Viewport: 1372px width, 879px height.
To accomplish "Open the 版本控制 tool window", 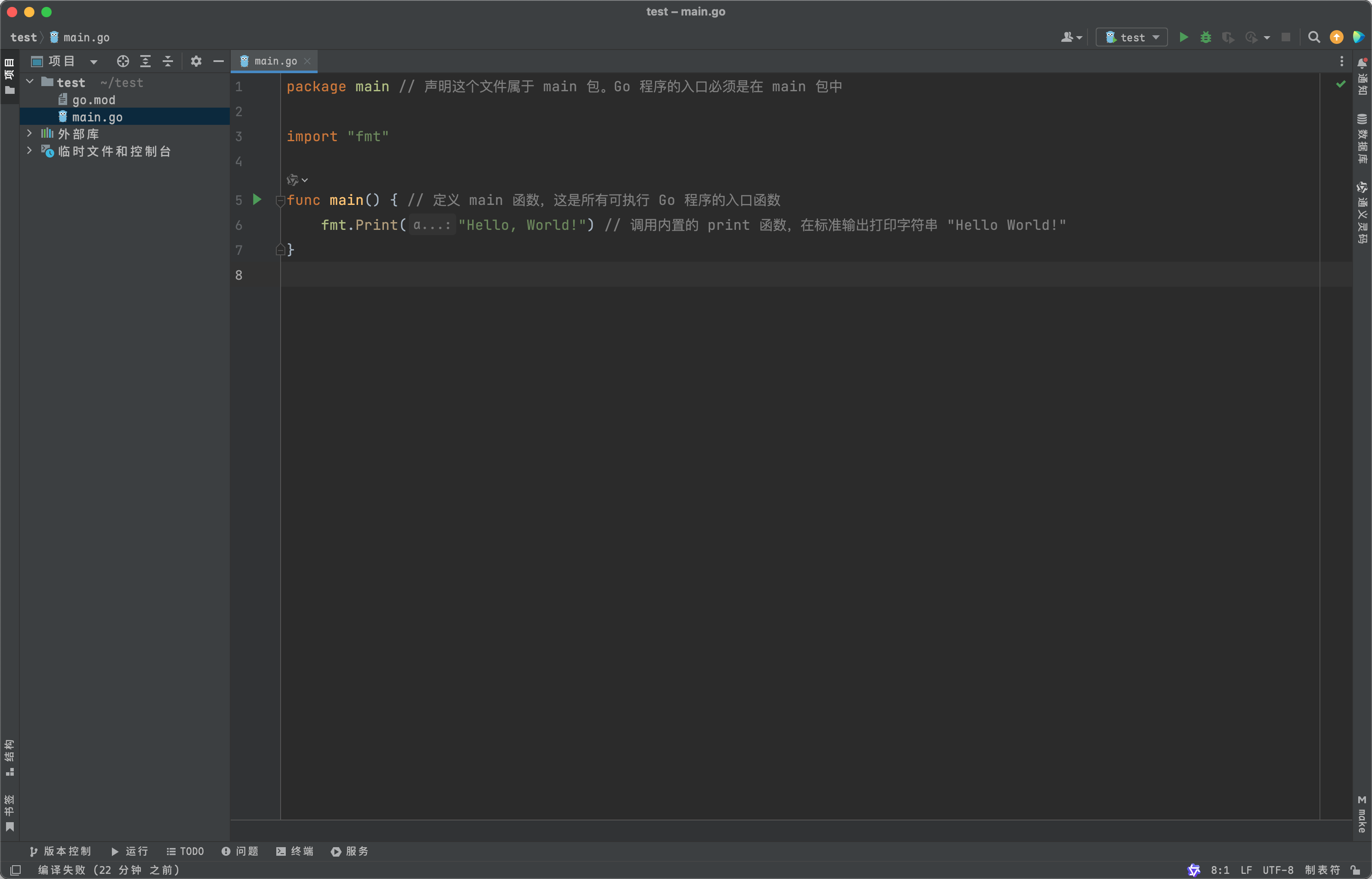I will click(x=60, y=851).
